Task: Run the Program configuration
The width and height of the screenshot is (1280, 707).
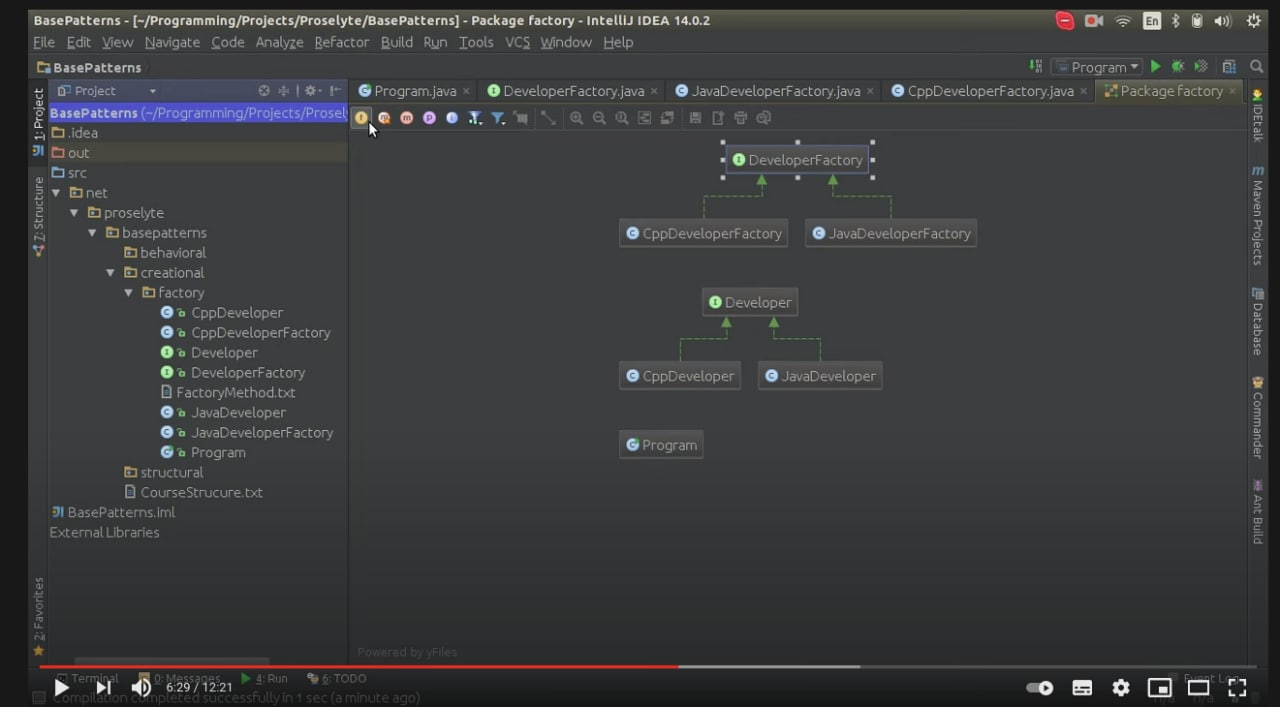Action: [1156, 67]
